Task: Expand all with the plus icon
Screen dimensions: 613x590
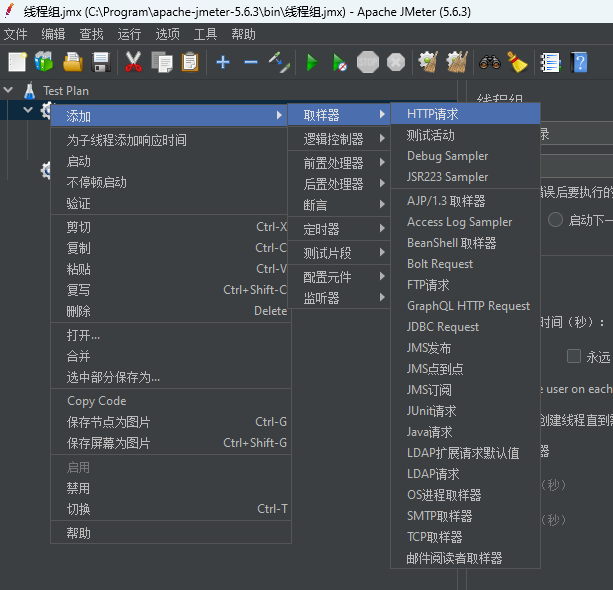Action: [x=223, y=62]
